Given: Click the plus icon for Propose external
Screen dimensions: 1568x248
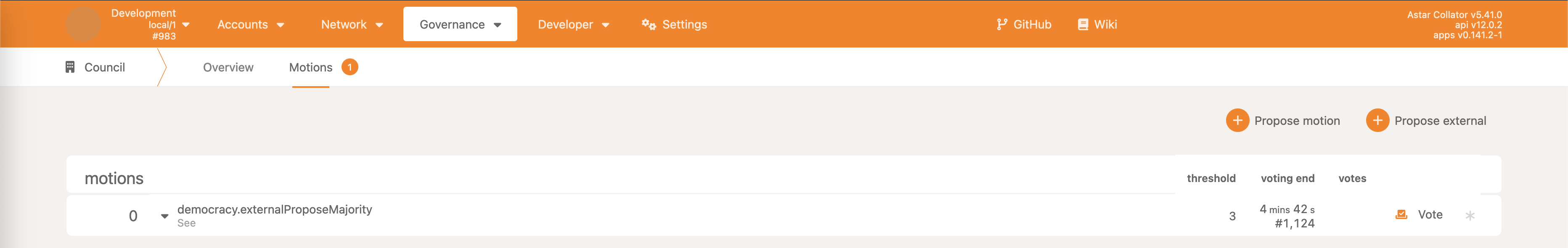Looking at the screenshot, I should pos(1377,120).
